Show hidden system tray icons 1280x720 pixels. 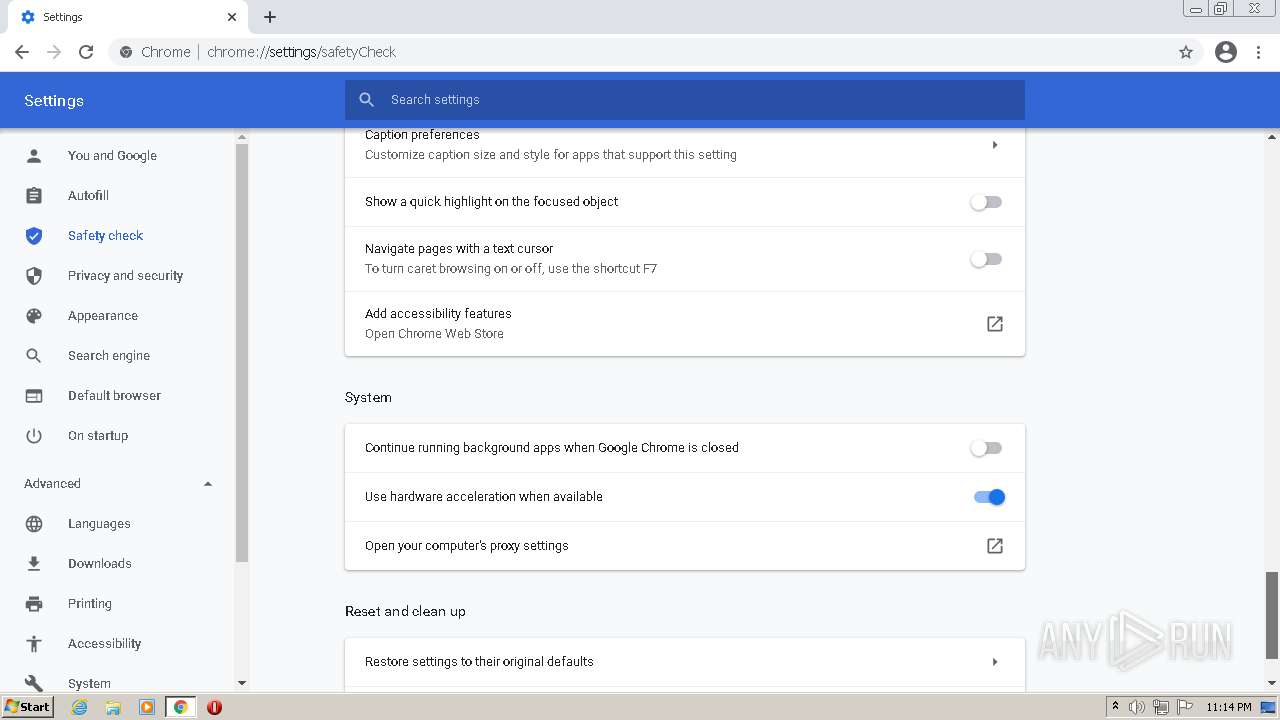(x=1115, y=707)
